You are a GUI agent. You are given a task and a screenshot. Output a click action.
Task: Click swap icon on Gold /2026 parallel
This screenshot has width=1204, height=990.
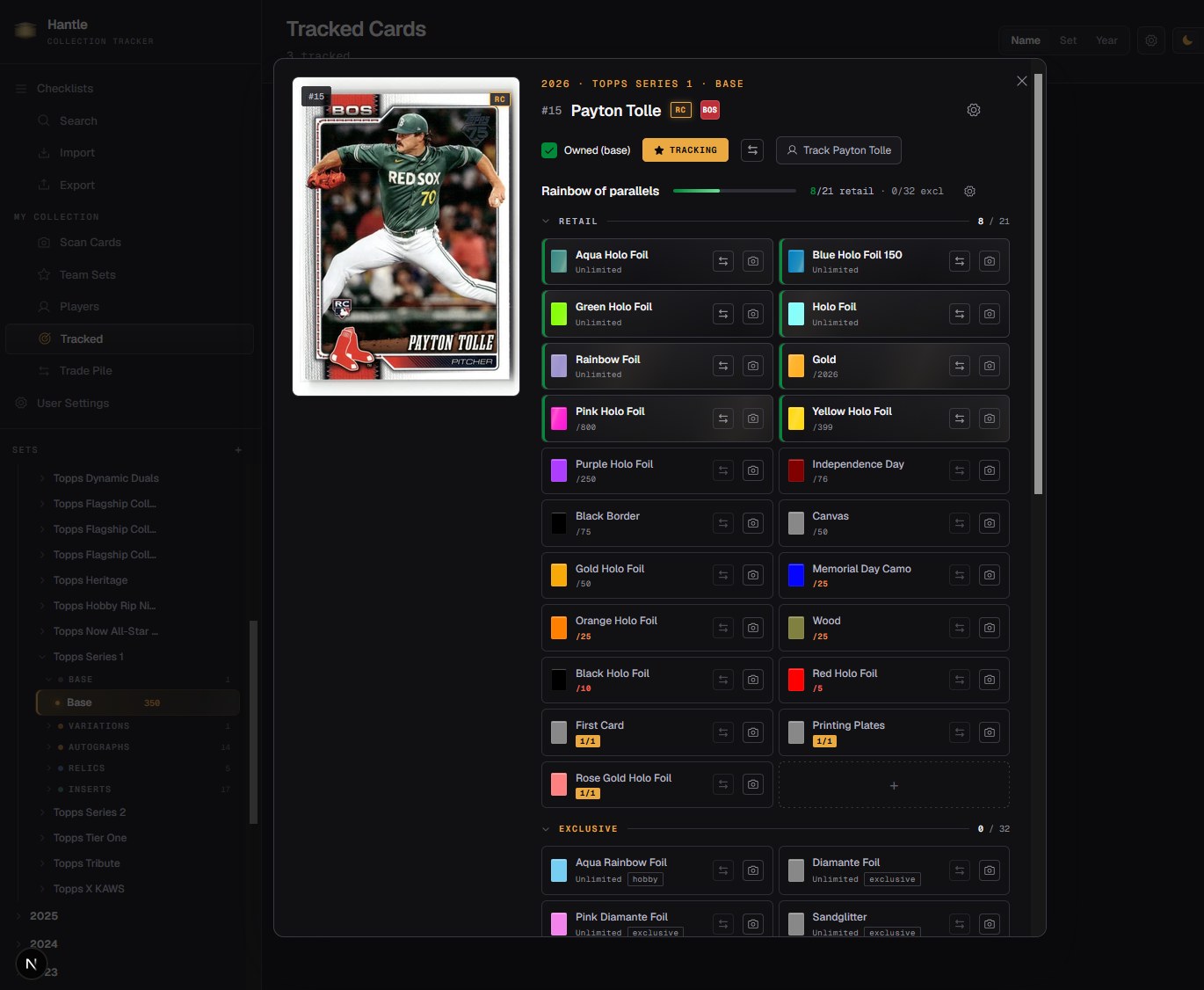pyautogui.click(x=960, y=366)
